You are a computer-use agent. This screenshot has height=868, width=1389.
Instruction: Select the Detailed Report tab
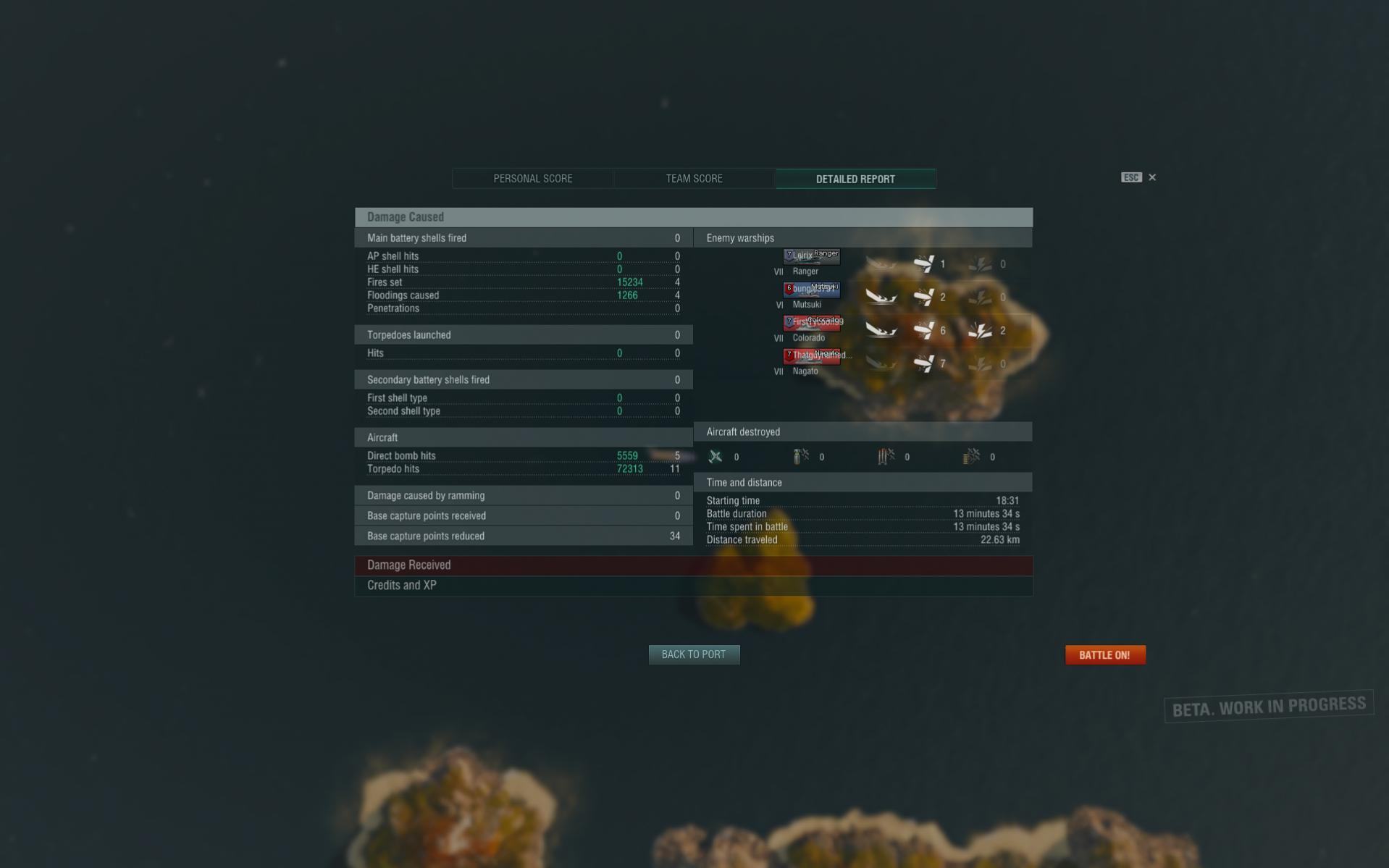pos(855,179)
